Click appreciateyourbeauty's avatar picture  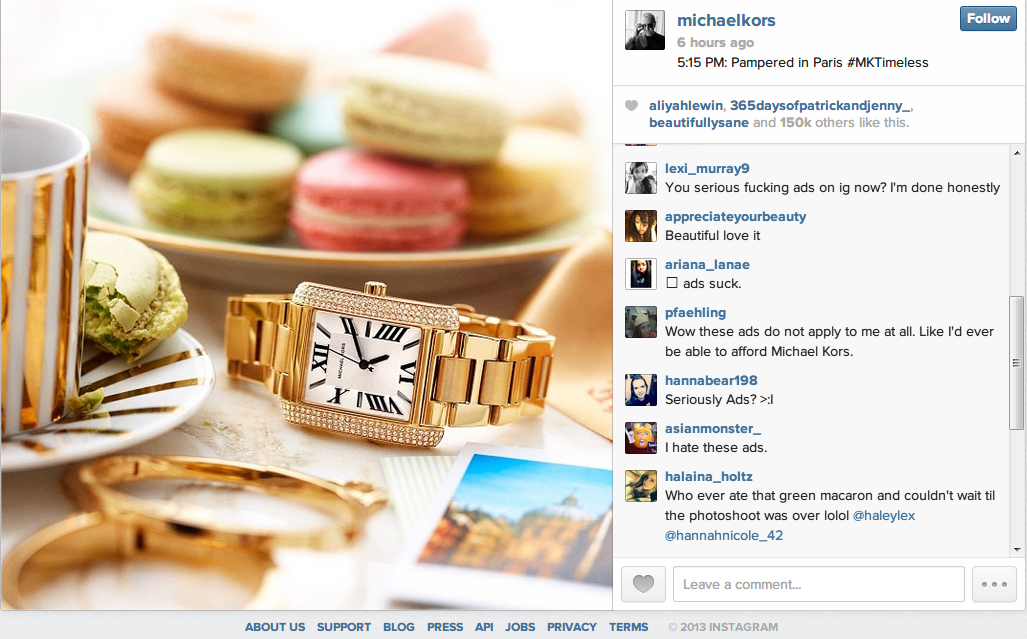click(641, 226)
